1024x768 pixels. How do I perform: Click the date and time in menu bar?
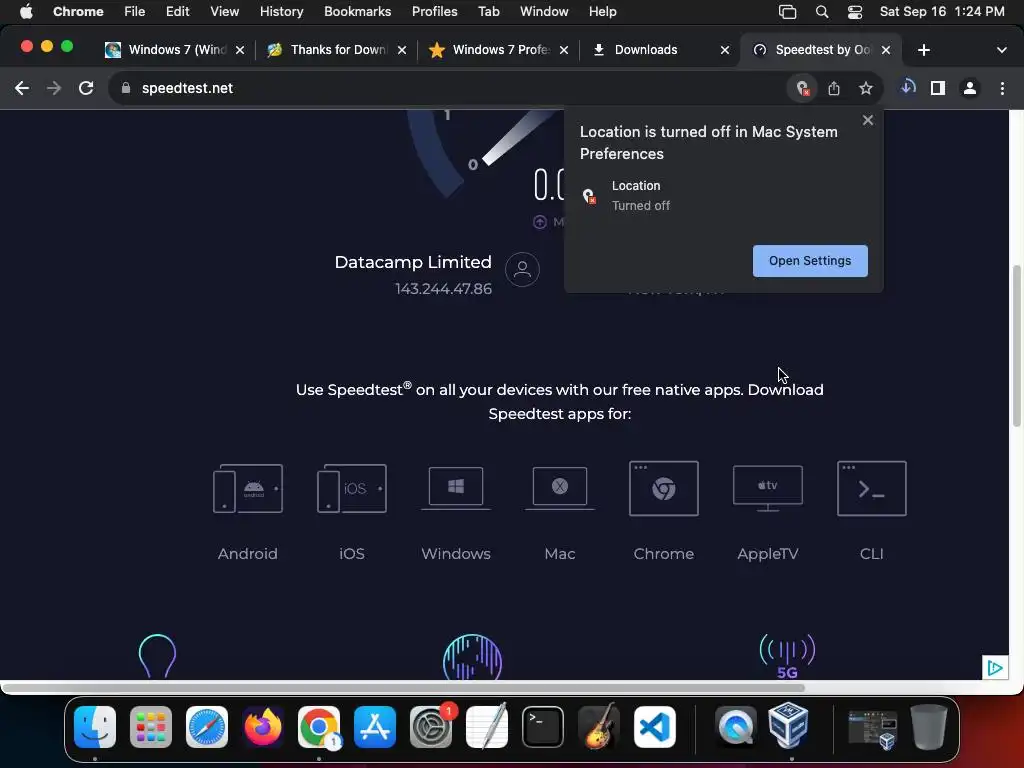pos(942,12)
